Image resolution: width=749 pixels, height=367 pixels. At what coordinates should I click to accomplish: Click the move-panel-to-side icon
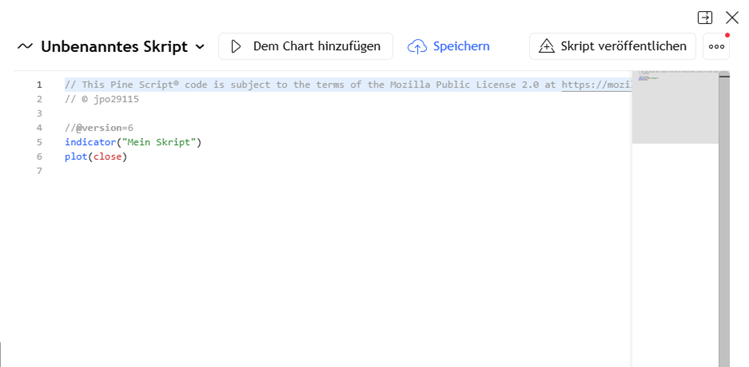(x=705, y=18)
